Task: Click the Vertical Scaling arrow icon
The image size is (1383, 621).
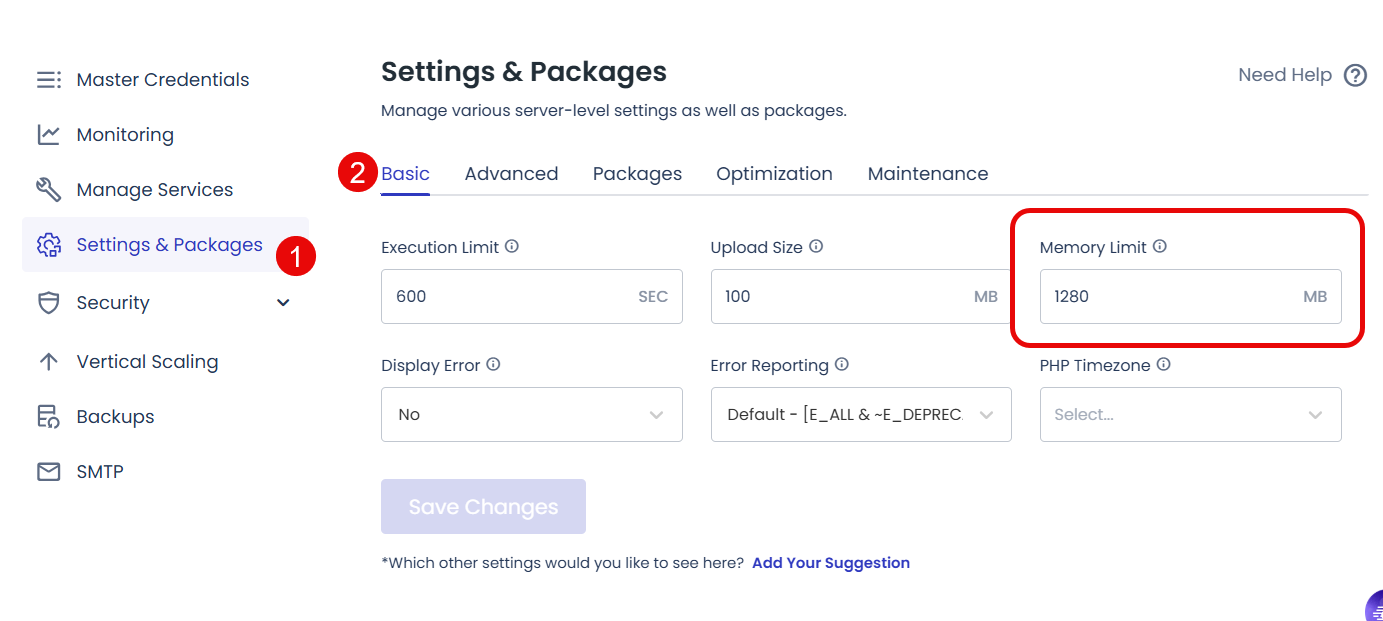Action: pyautogui.click(x=49, y=362)
